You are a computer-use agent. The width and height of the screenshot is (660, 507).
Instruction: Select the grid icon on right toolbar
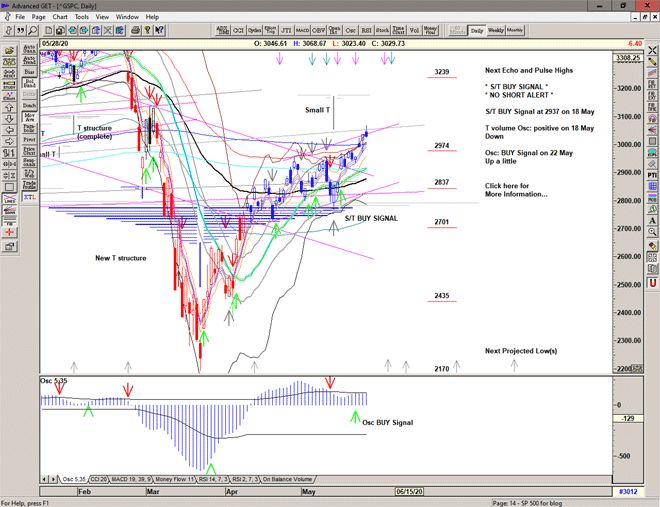tap(652, 186)
